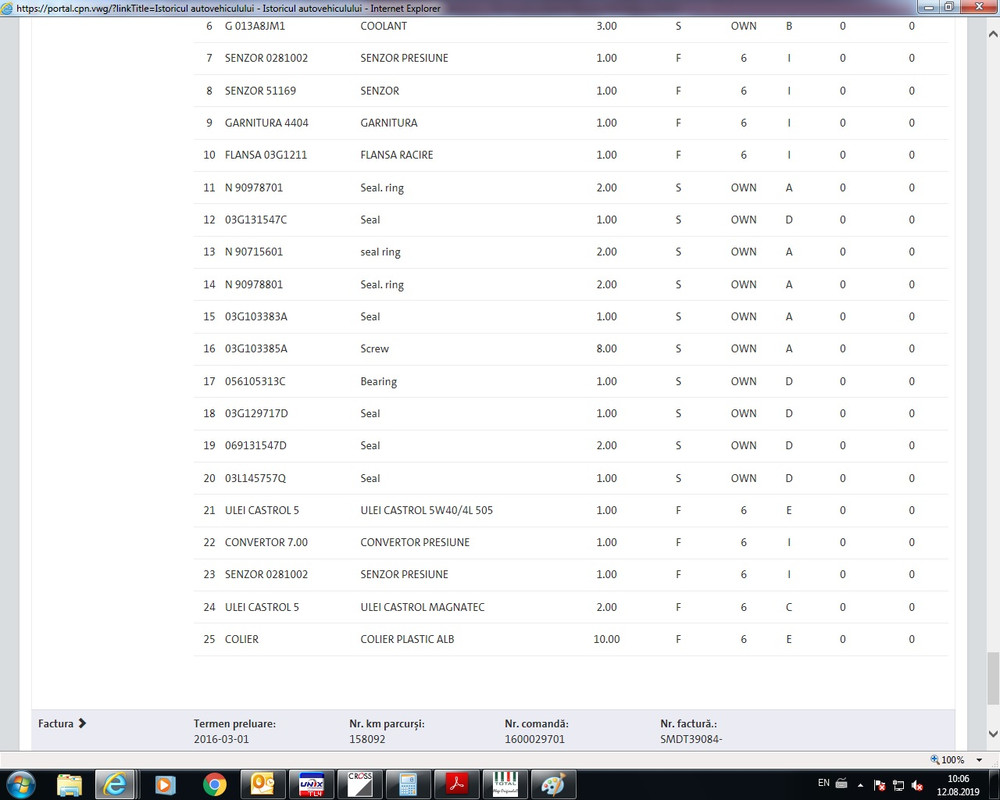Select the CONVERTOR PRESIUNE description

click(415, 542)
